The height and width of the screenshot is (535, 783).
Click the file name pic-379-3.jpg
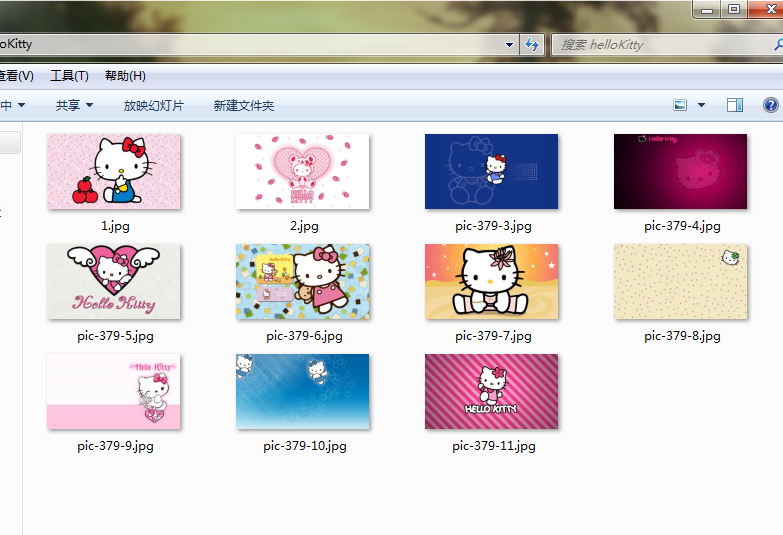(493, 226)
